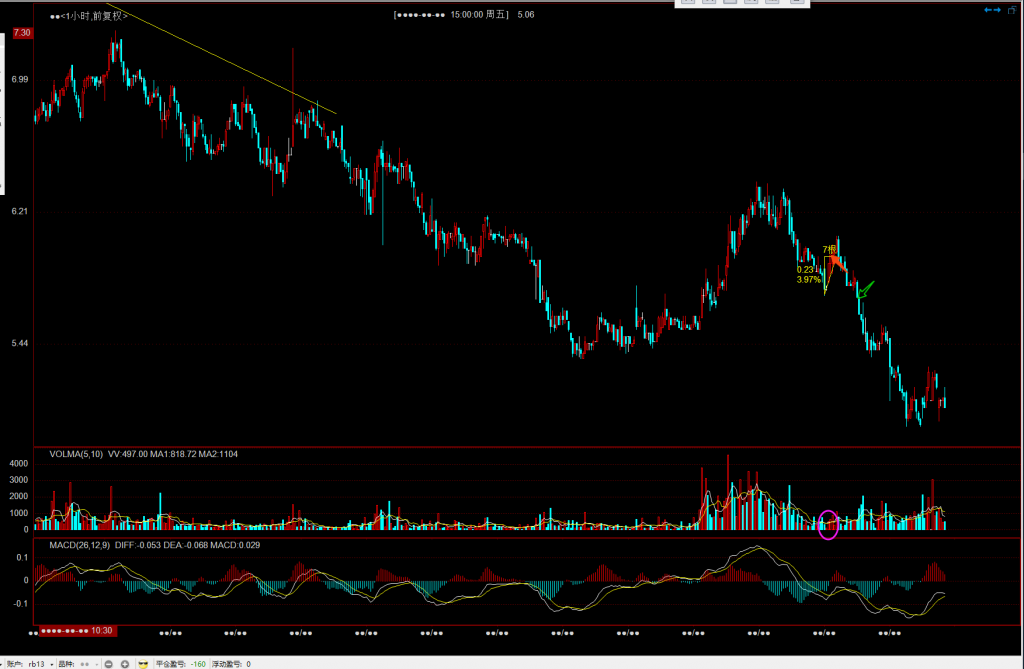1024x669 pixels.
Task: Click the 平仓盈亏 -160 status field
Action: (x=181, y=664)
